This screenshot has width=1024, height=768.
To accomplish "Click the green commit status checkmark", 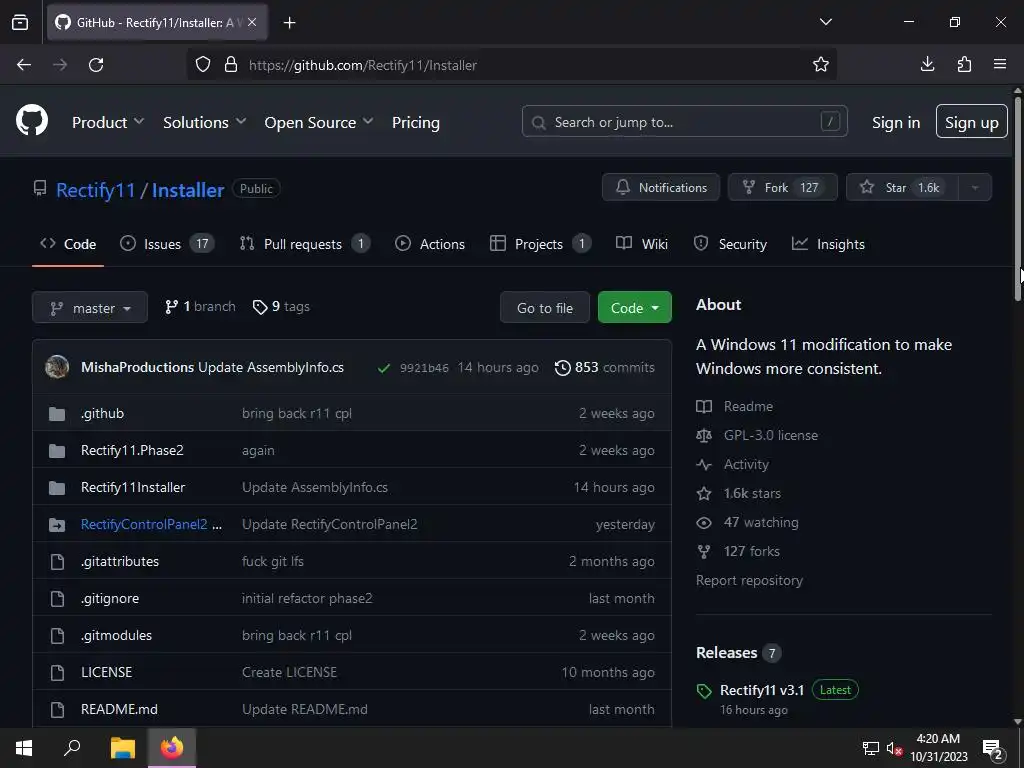I will coord(383,368).
